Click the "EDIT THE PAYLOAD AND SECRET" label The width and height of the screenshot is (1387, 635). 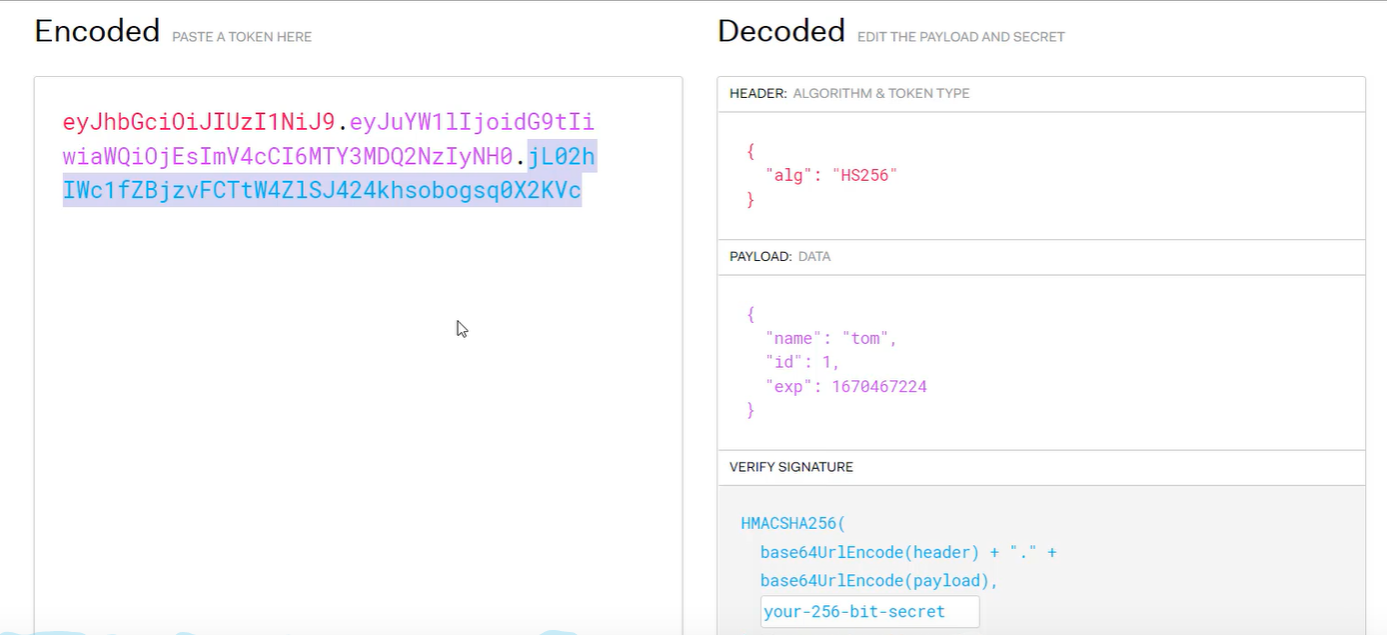pyautogui.click(x=961, y=37)
